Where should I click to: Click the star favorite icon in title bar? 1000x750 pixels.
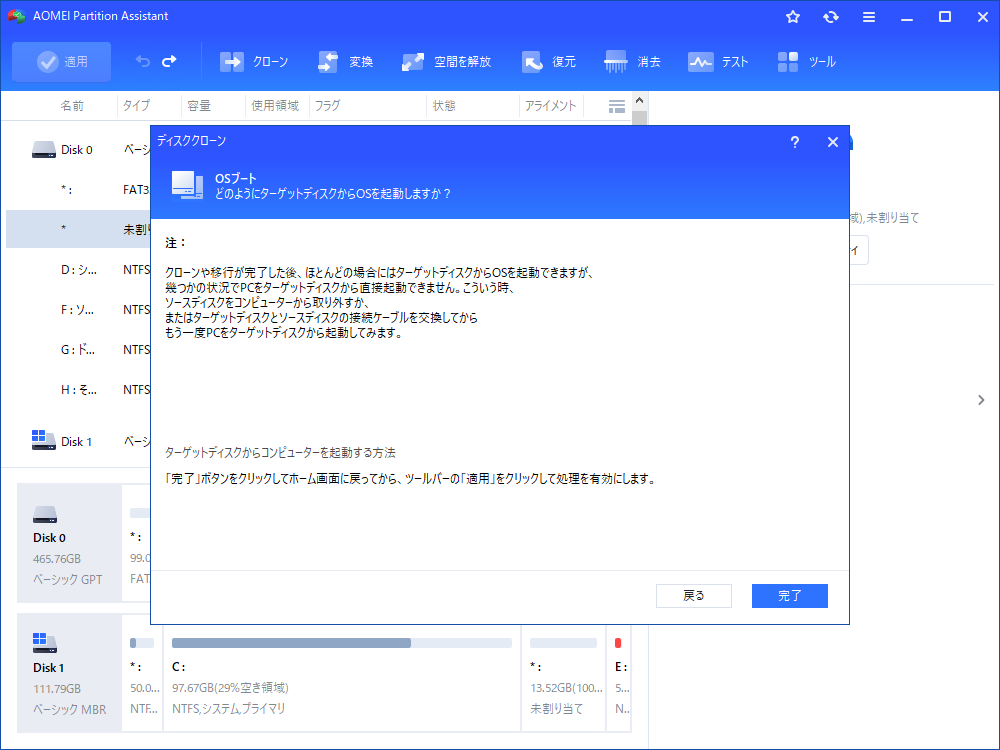click(793, 17)
